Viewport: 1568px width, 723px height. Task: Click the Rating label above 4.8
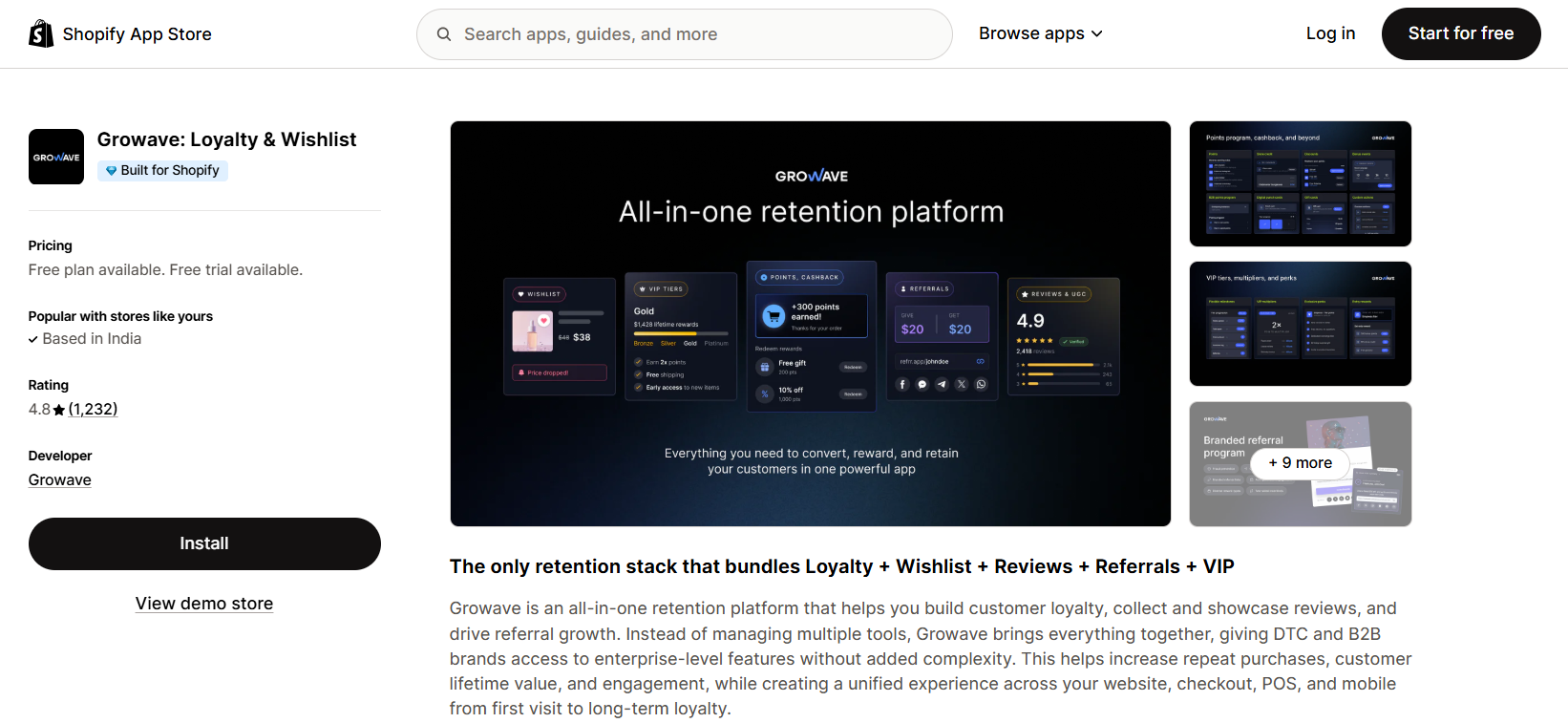(49, 385)
